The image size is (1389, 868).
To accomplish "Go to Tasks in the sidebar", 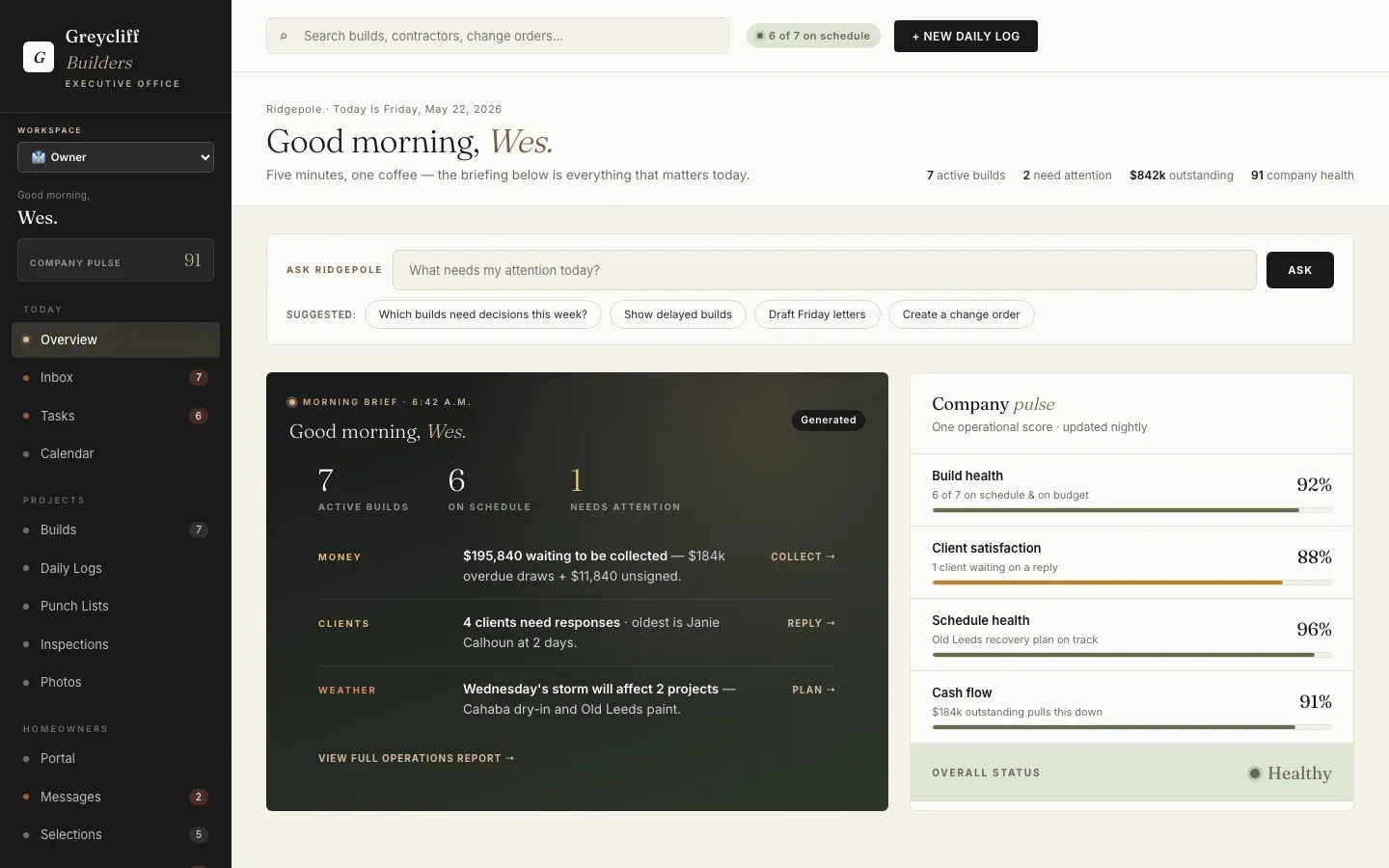I will tap(116, 416).
